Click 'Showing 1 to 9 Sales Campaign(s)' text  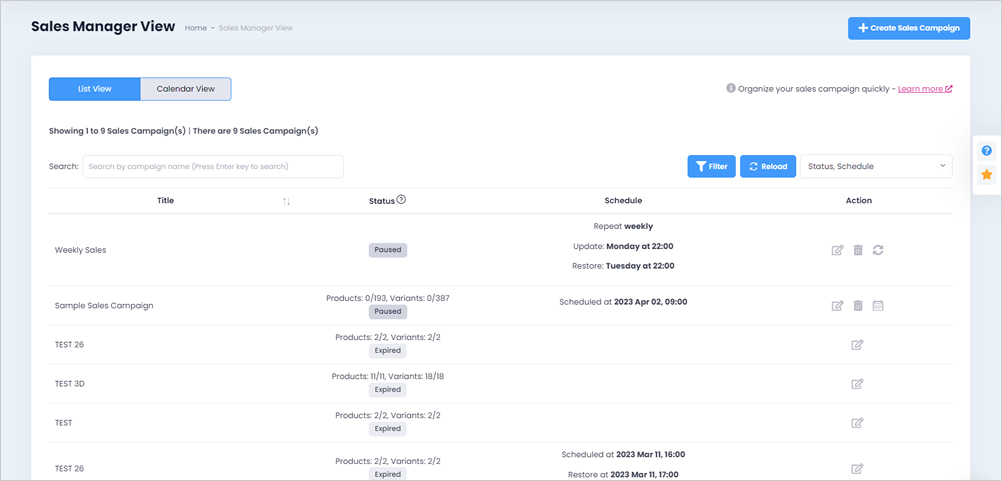pyautogui.click(x=117, y=131)
